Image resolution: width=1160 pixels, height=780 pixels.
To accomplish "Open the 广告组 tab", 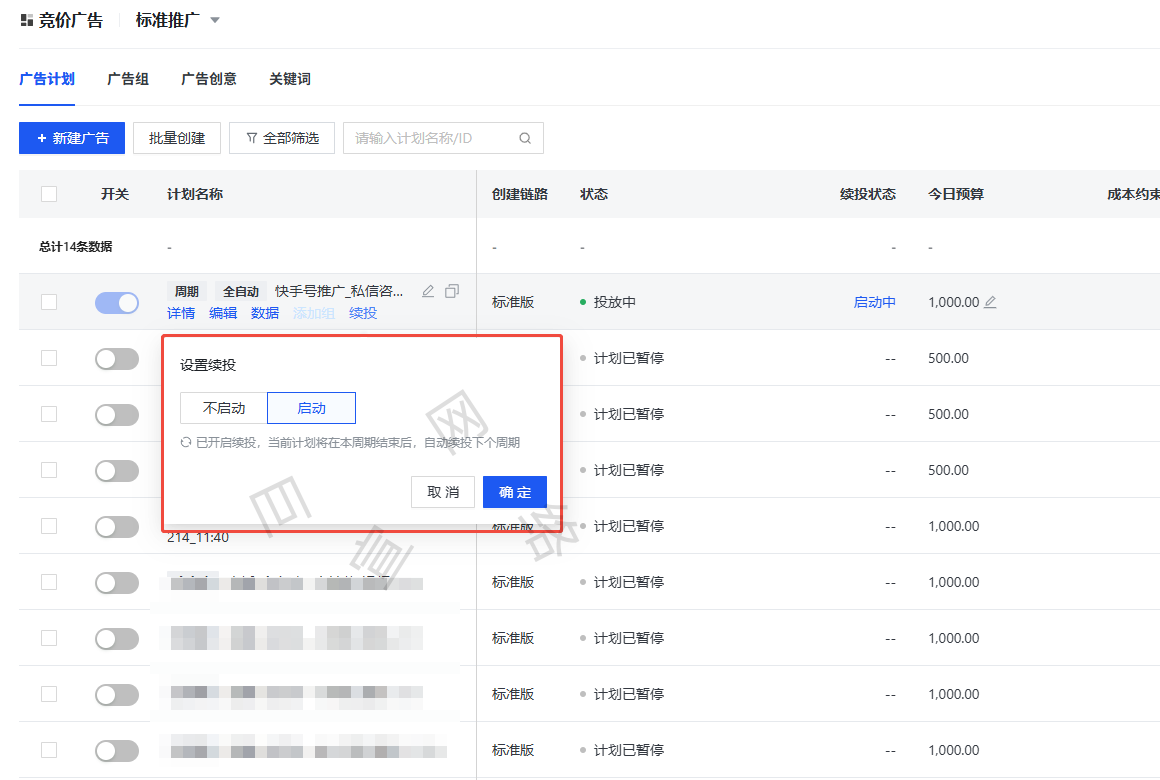I will [x=127, y=78].
